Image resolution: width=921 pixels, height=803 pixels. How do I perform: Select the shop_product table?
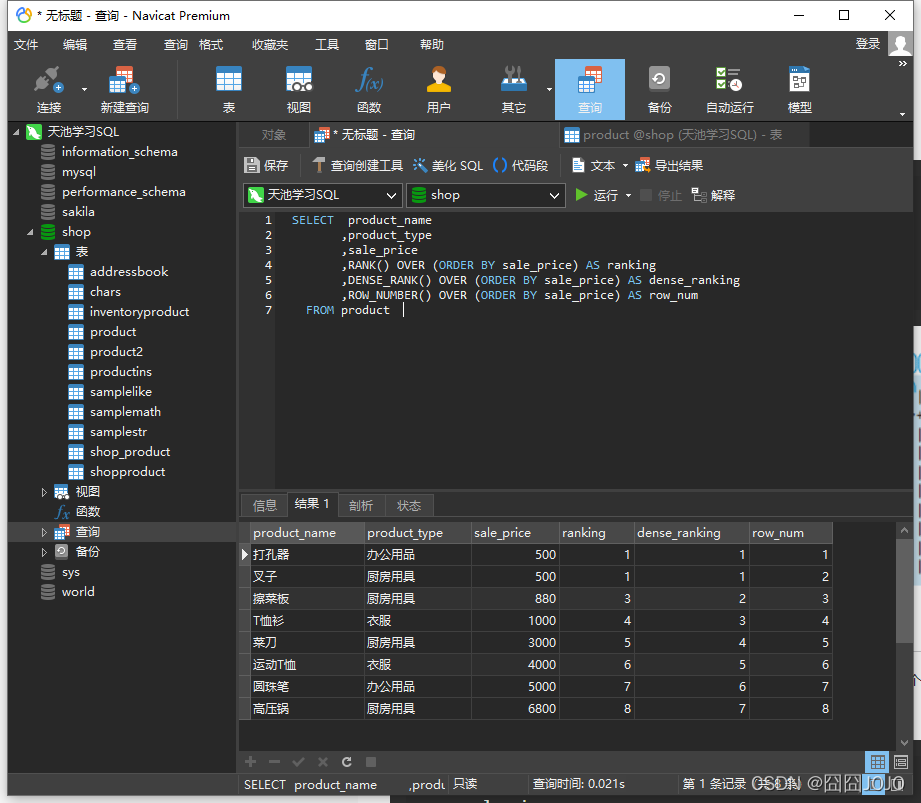(130, 452)
